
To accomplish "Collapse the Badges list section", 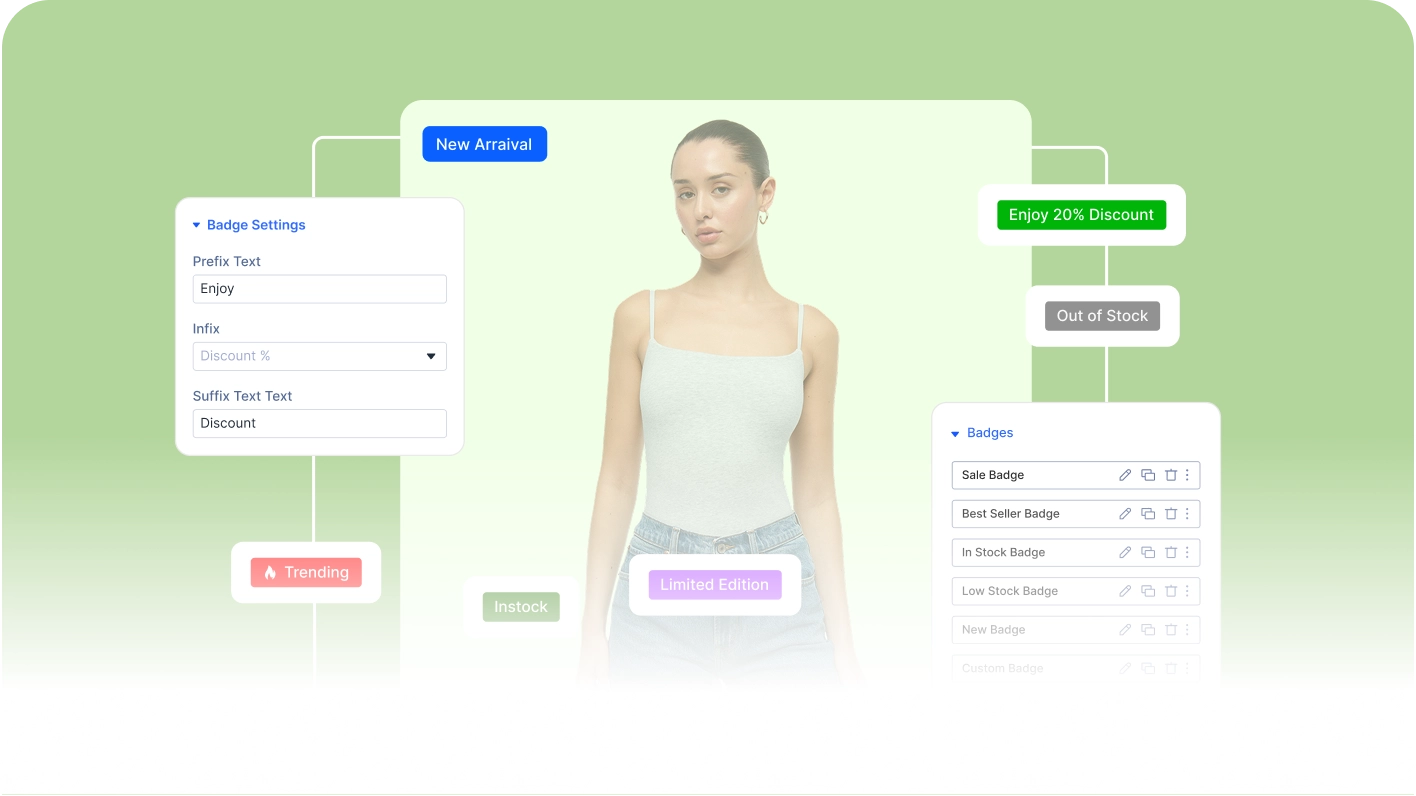I will (955, 433).
